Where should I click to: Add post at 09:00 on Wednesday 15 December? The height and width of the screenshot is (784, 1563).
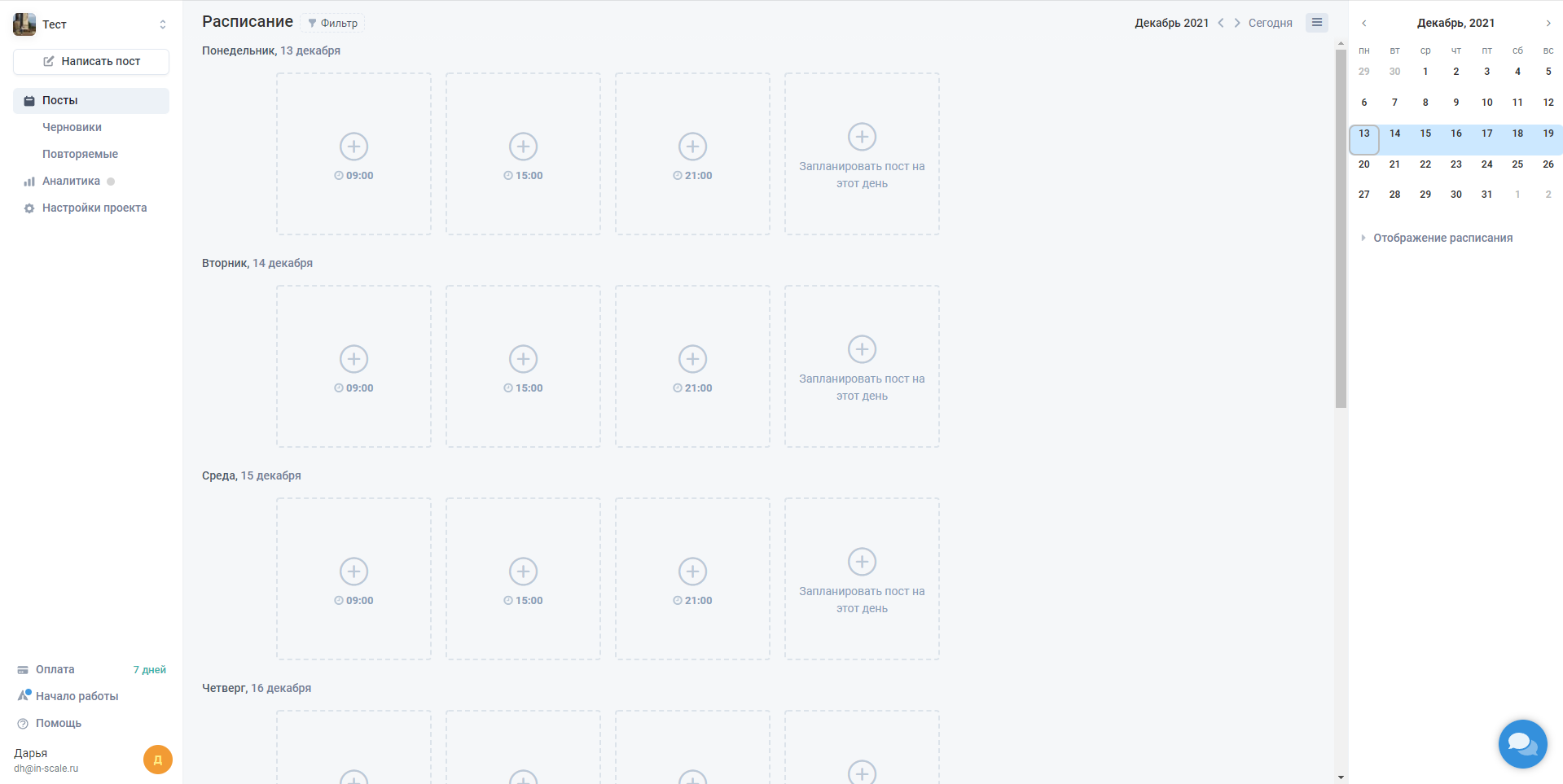pyautogui.click(x=353, y=579)
